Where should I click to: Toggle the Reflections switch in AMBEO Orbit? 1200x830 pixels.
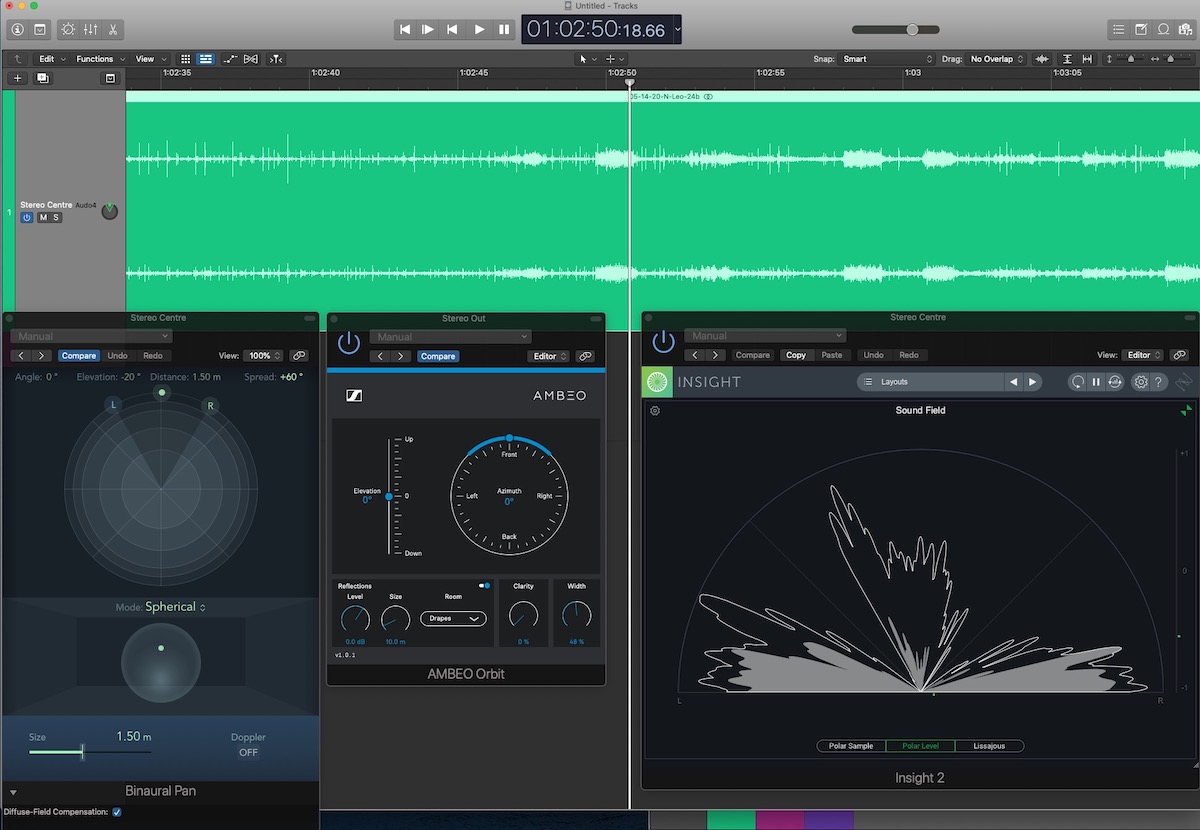[x=485, y=585]
